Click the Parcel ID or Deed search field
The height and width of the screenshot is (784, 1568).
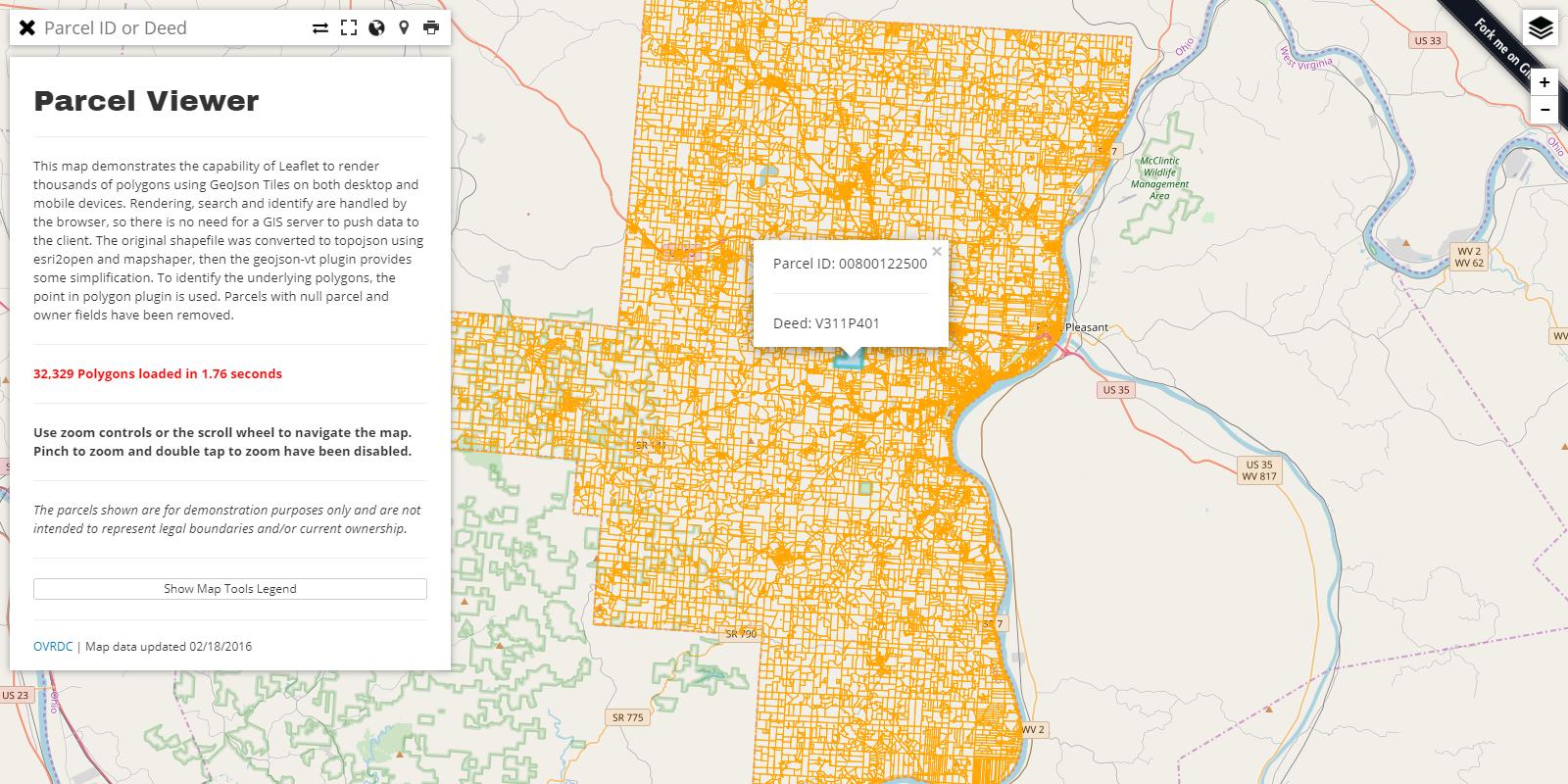[x=171, y=28]
